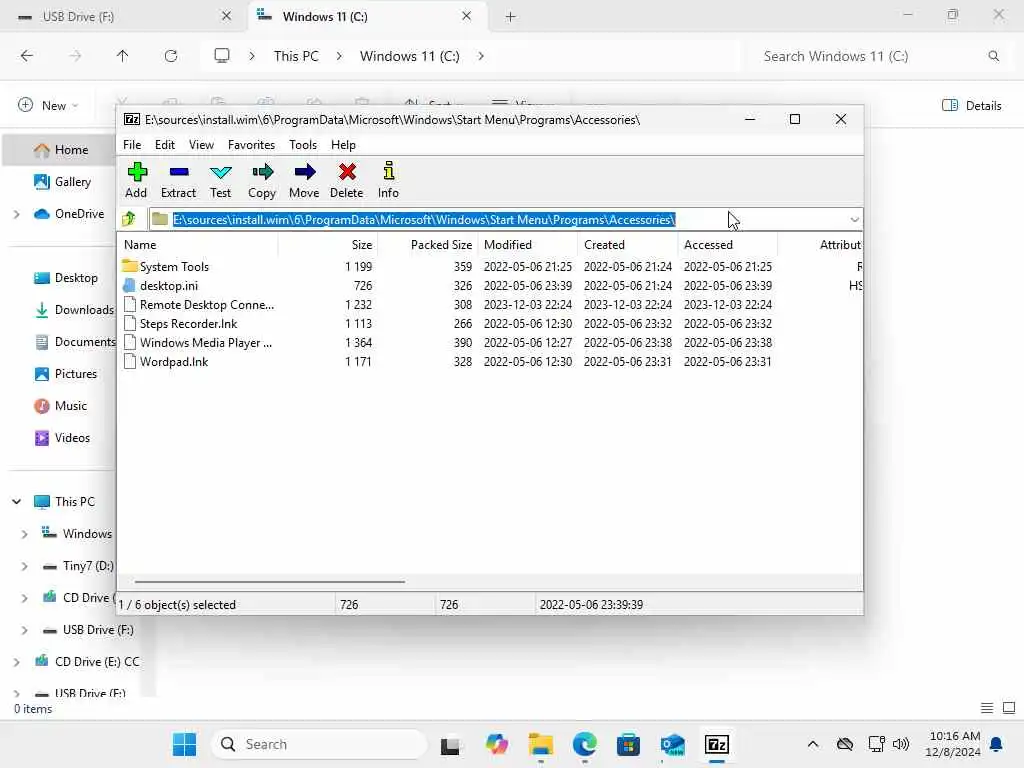The height and width of the screenshot is (768, 1024).
Task: Open Info from the 7-Zip toolbar
Action: [x=389, y=180]
